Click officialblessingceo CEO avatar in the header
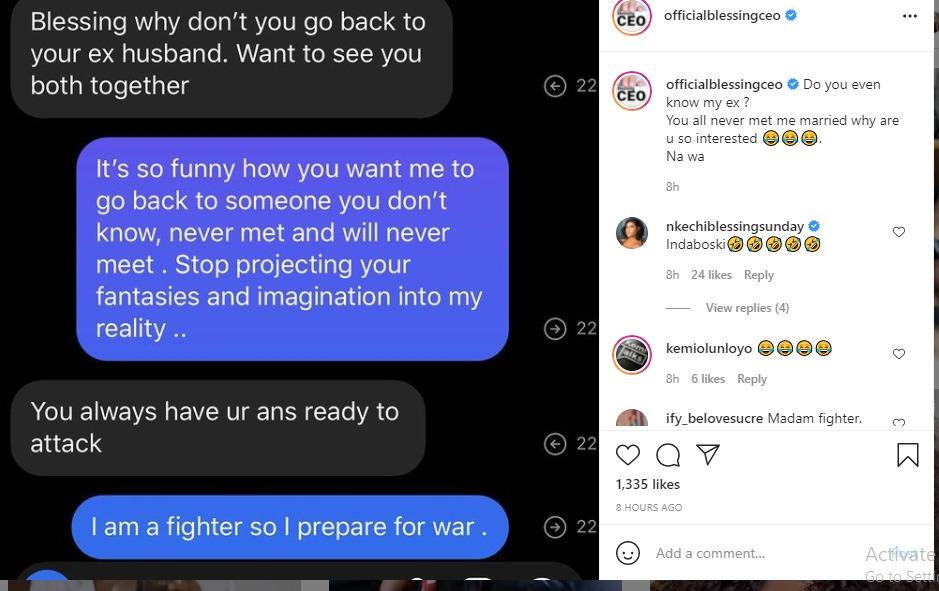 coord(631,18)
